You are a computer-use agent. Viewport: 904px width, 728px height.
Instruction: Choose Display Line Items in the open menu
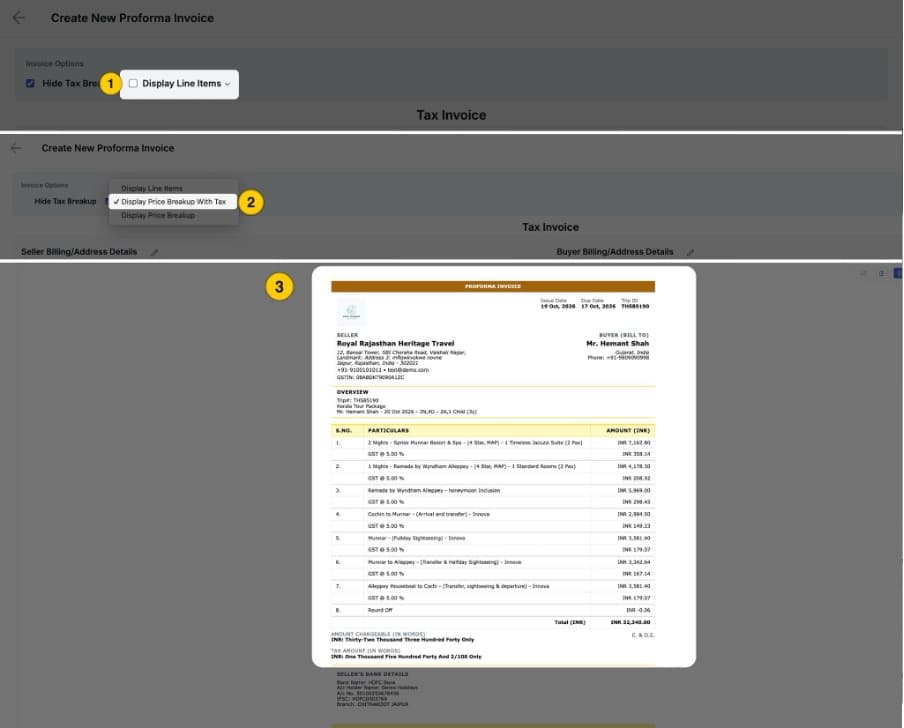[152, 188]
